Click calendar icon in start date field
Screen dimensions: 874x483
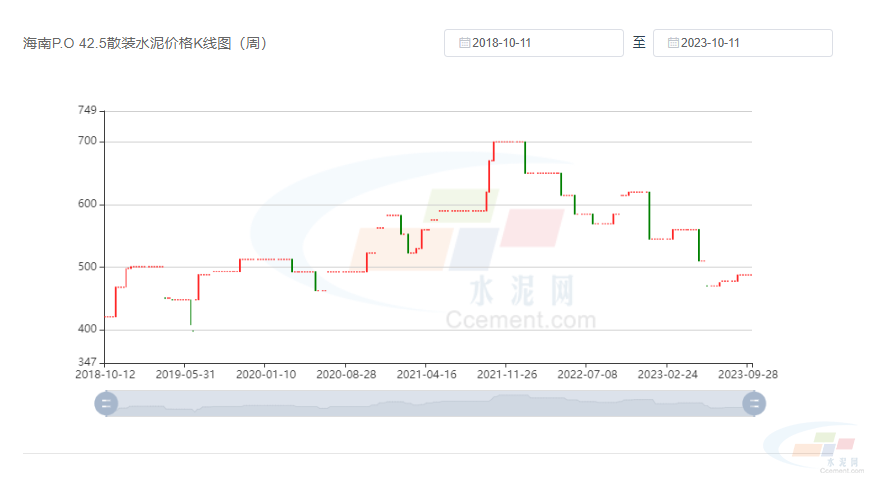click(x=464, y=43)
